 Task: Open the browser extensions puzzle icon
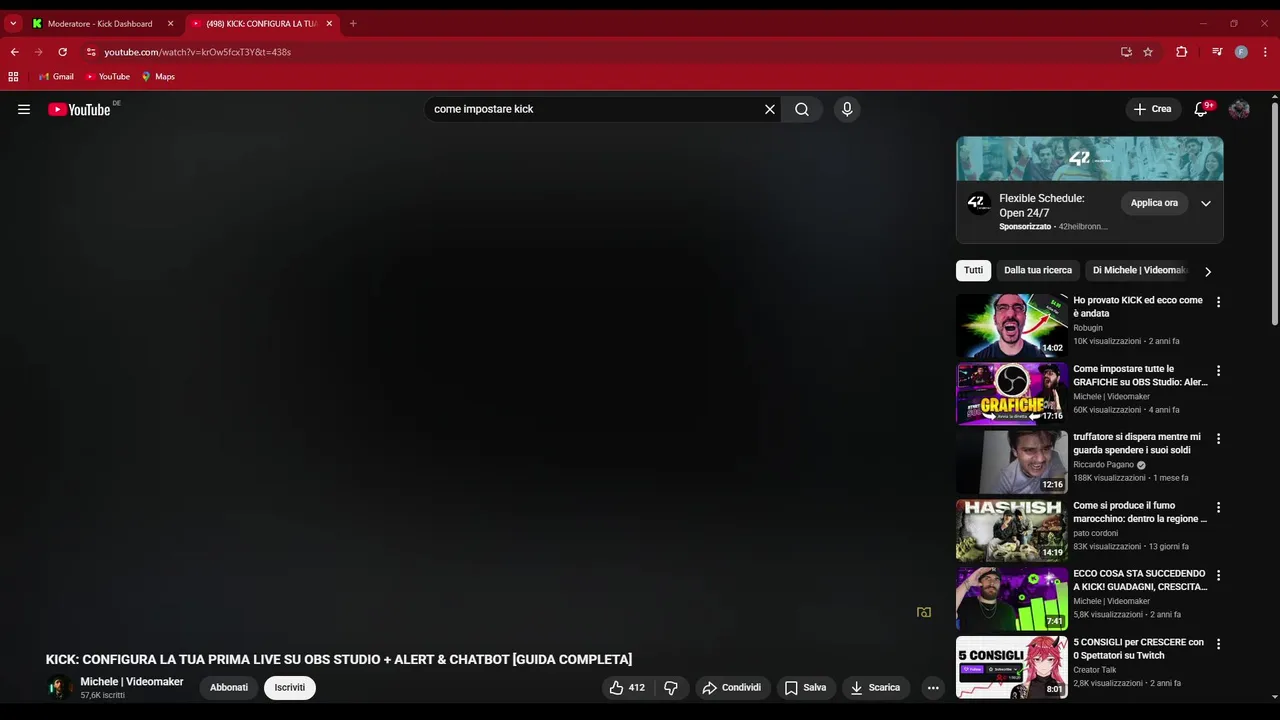[1181, 52]
